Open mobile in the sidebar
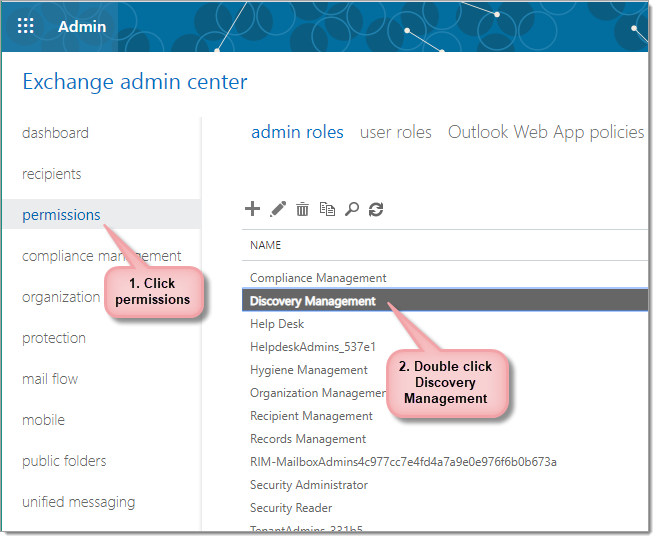657x540 pixels. pyautogui.click(x=44, y=420)
